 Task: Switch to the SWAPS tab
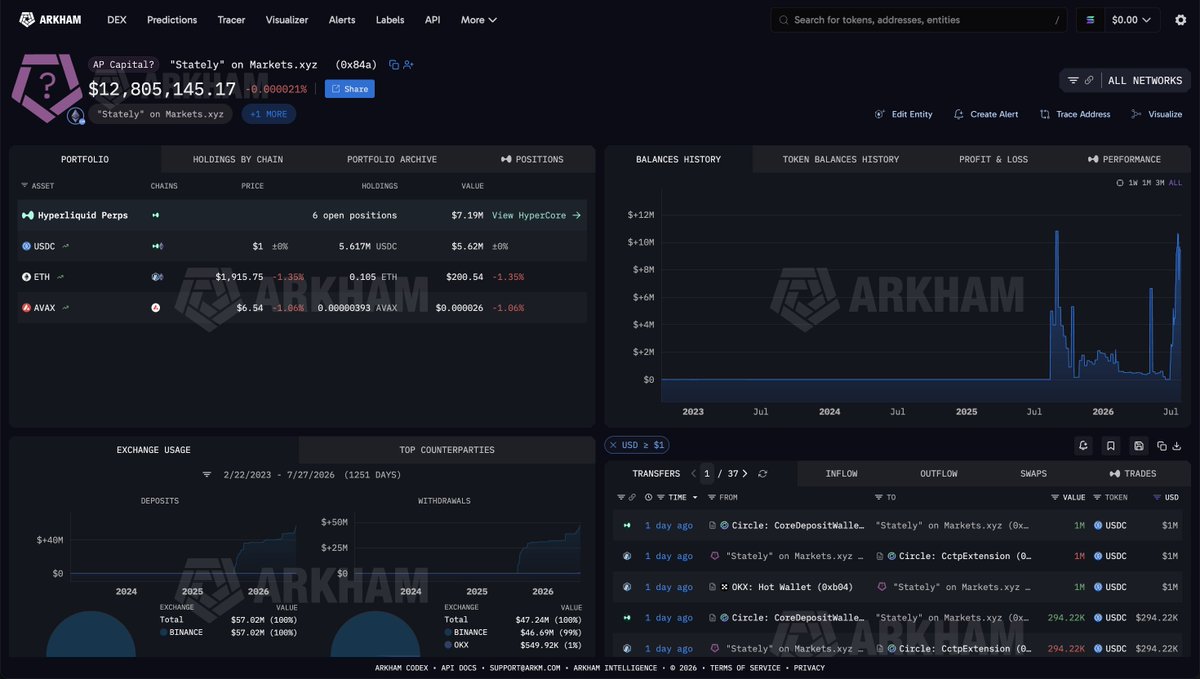pos(1033,474)
